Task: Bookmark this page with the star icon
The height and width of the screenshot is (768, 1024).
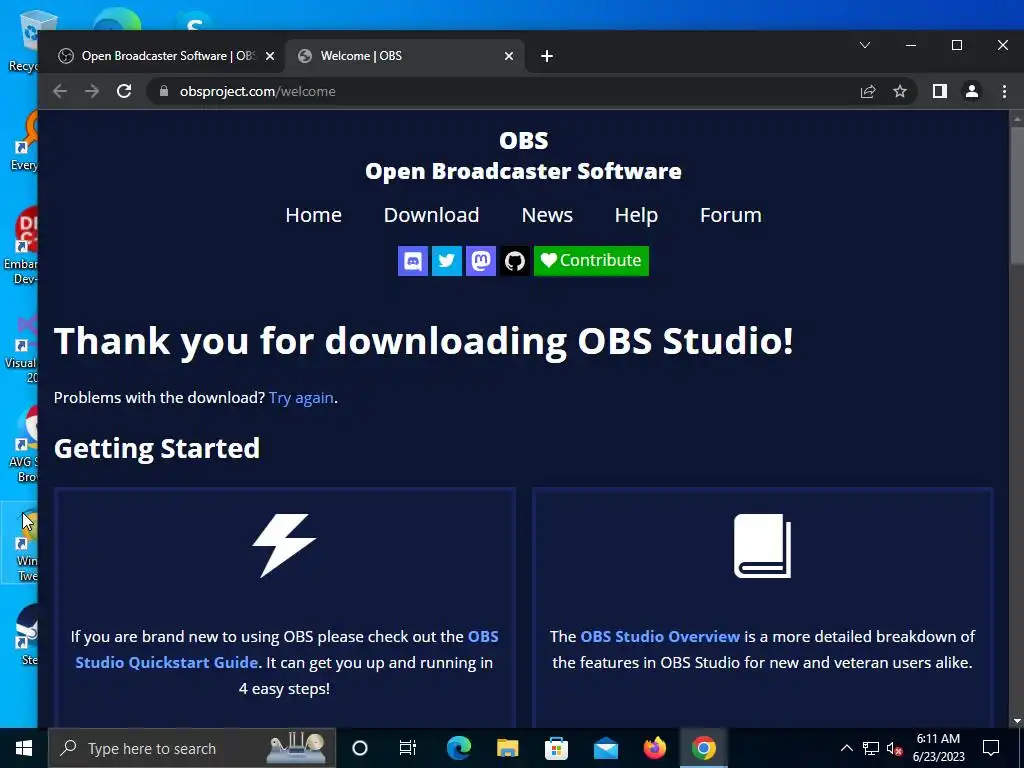Action: pos(900,91)
